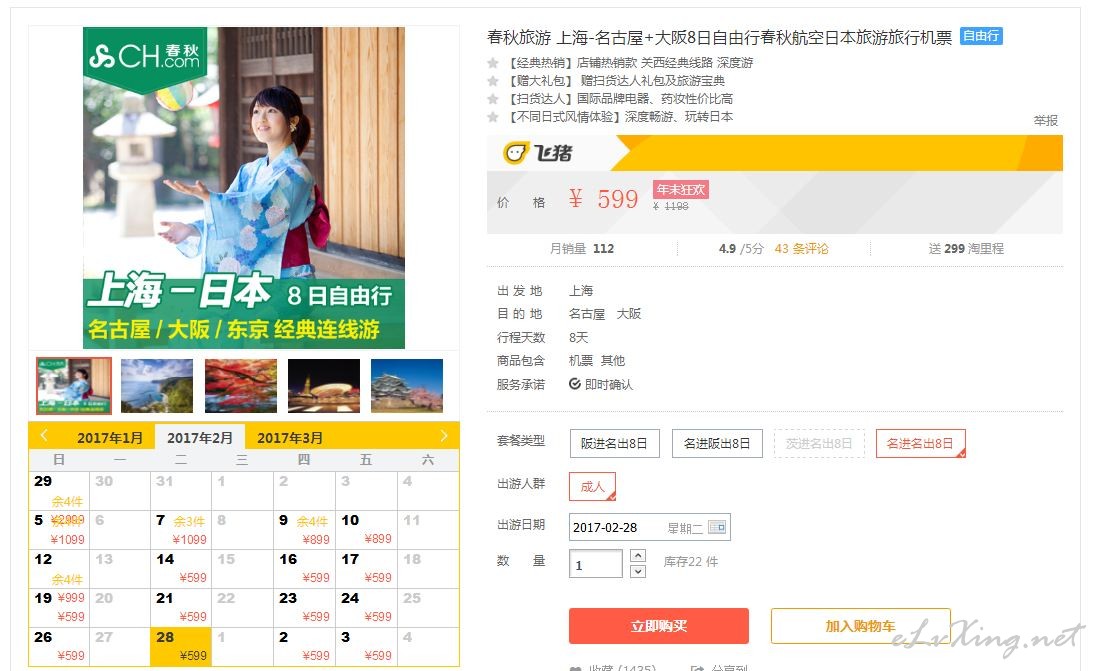Go to next month with right arrow
Viewport: 1096px width, 671px height.
[444, 435]
